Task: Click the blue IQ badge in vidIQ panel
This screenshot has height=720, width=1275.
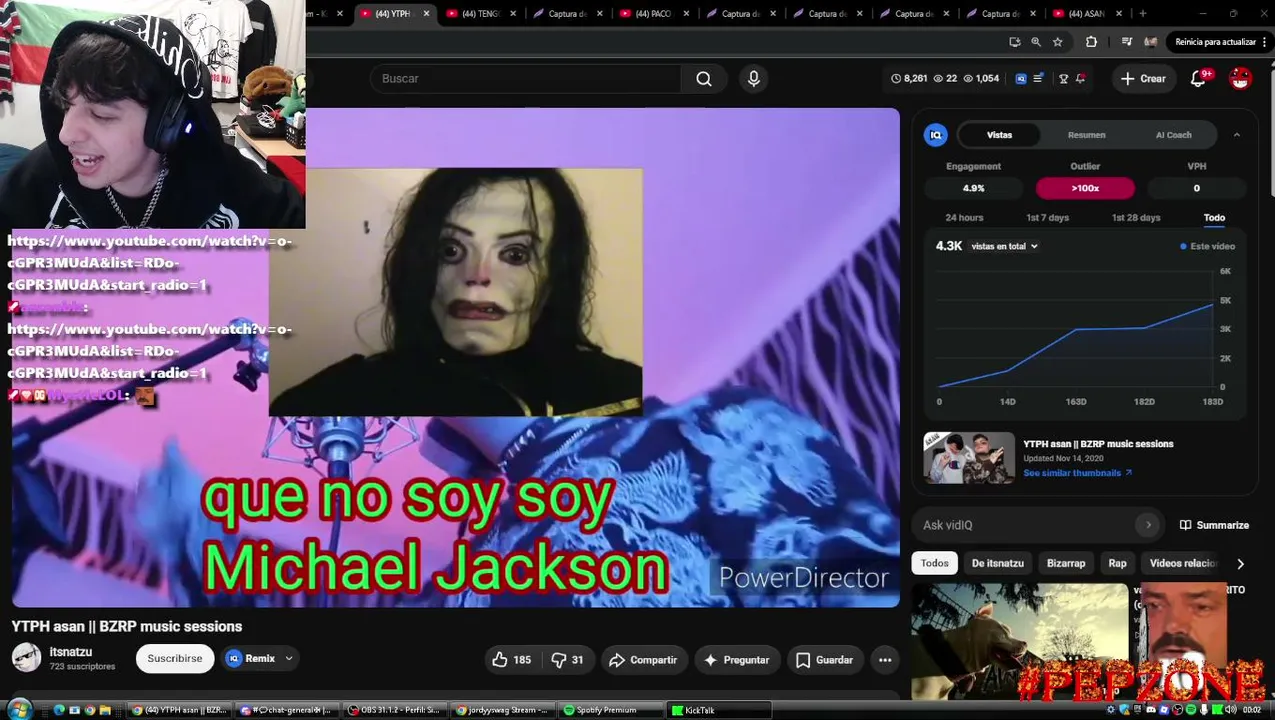Action: 936,135
